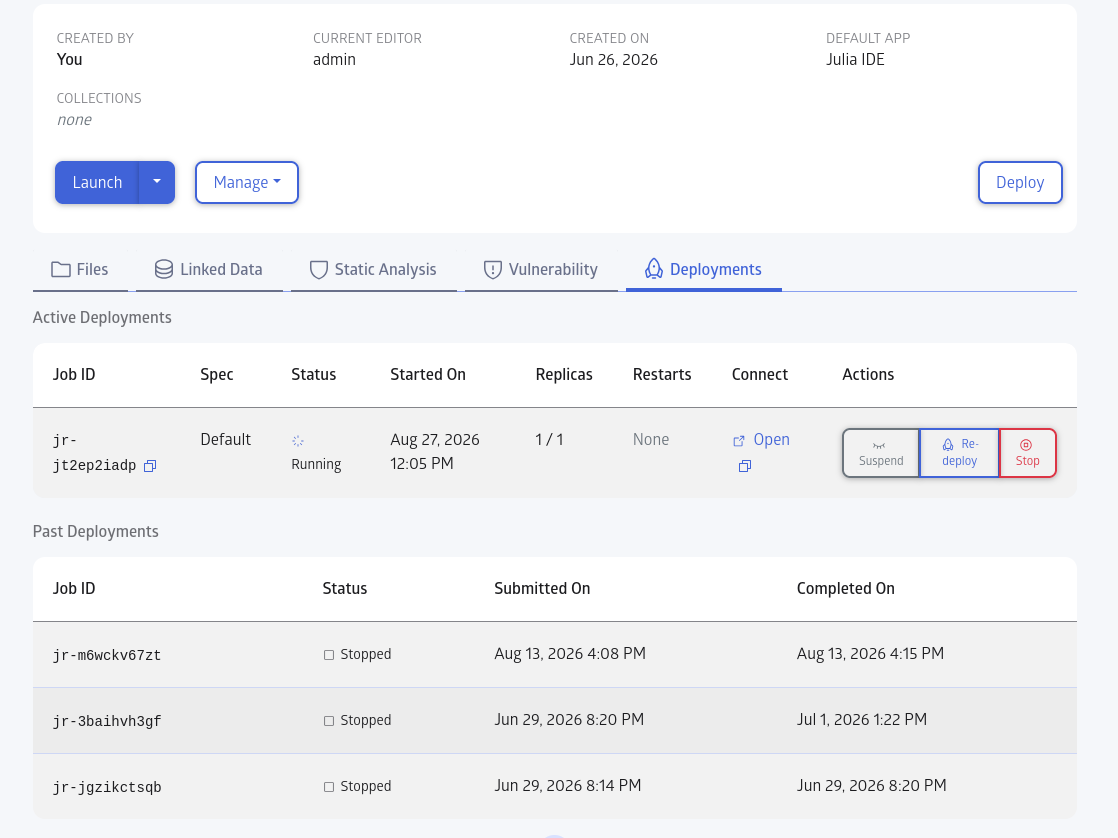1118x838 pixels.
Task: Click Aug 13, 2026 4:08 PM cell
Action: 570,653
